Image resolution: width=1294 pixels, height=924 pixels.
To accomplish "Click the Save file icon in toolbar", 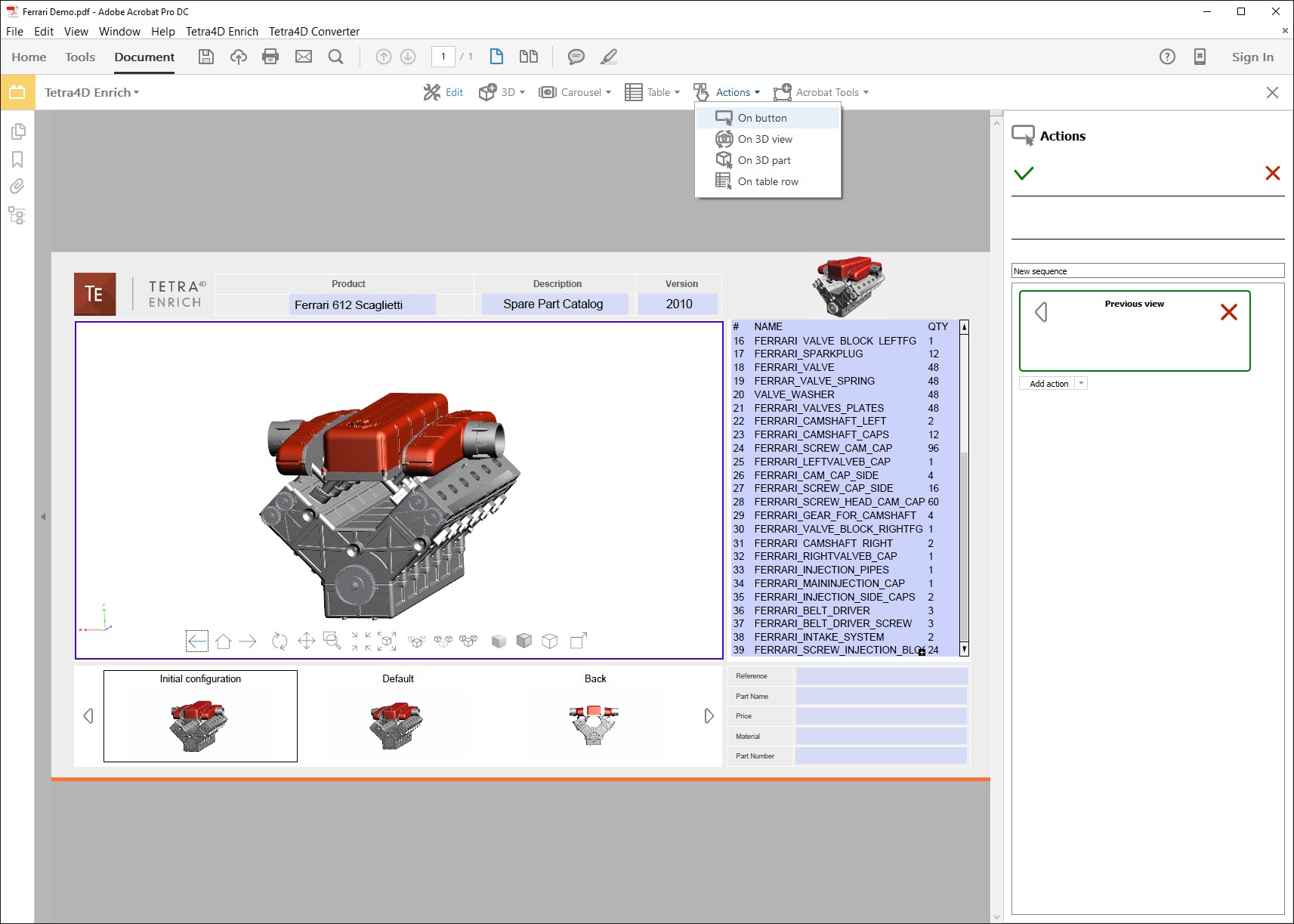I will [206, 57].
